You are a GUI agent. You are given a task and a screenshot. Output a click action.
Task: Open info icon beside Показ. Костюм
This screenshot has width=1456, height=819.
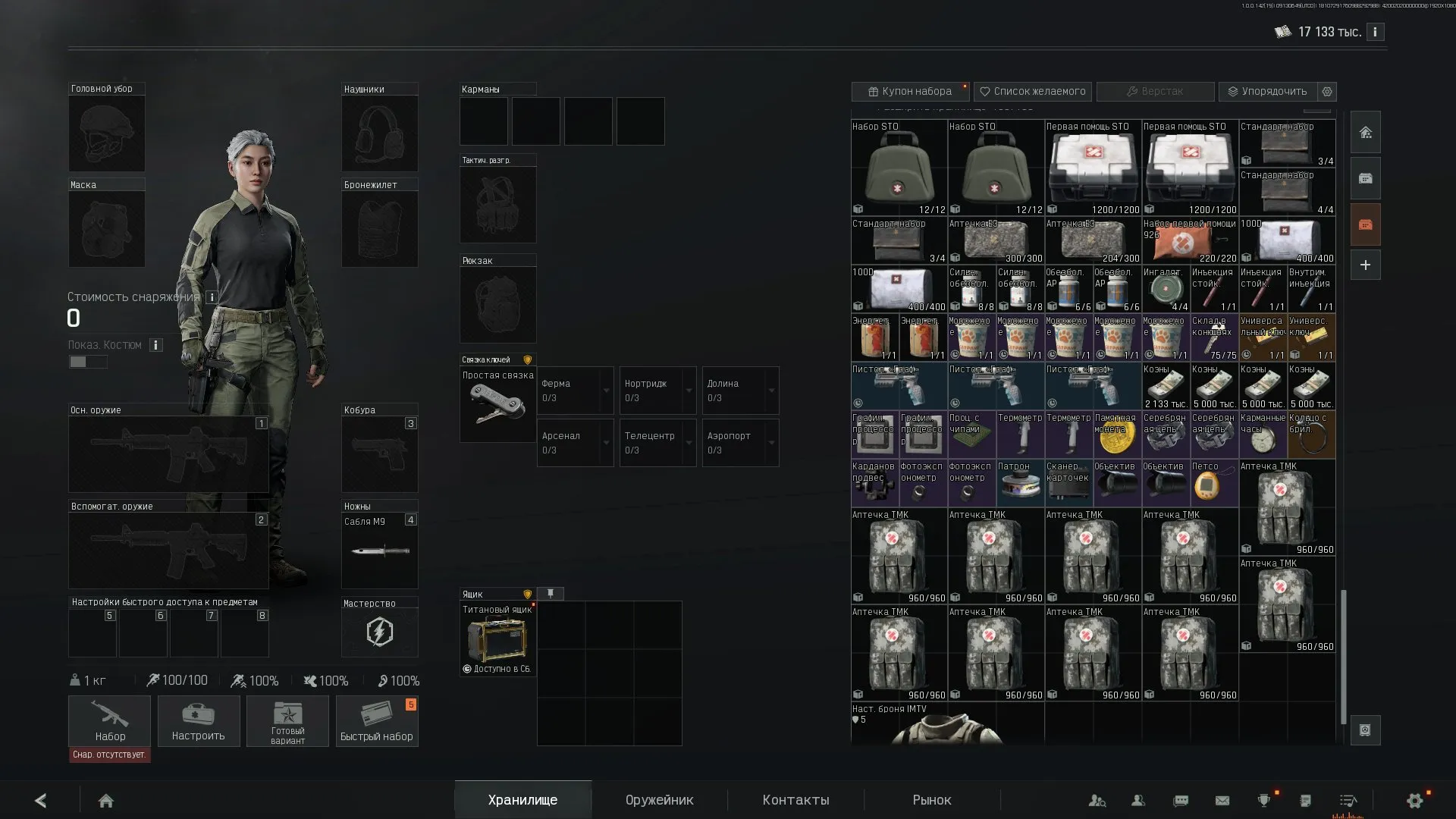(x=155, y=345)
